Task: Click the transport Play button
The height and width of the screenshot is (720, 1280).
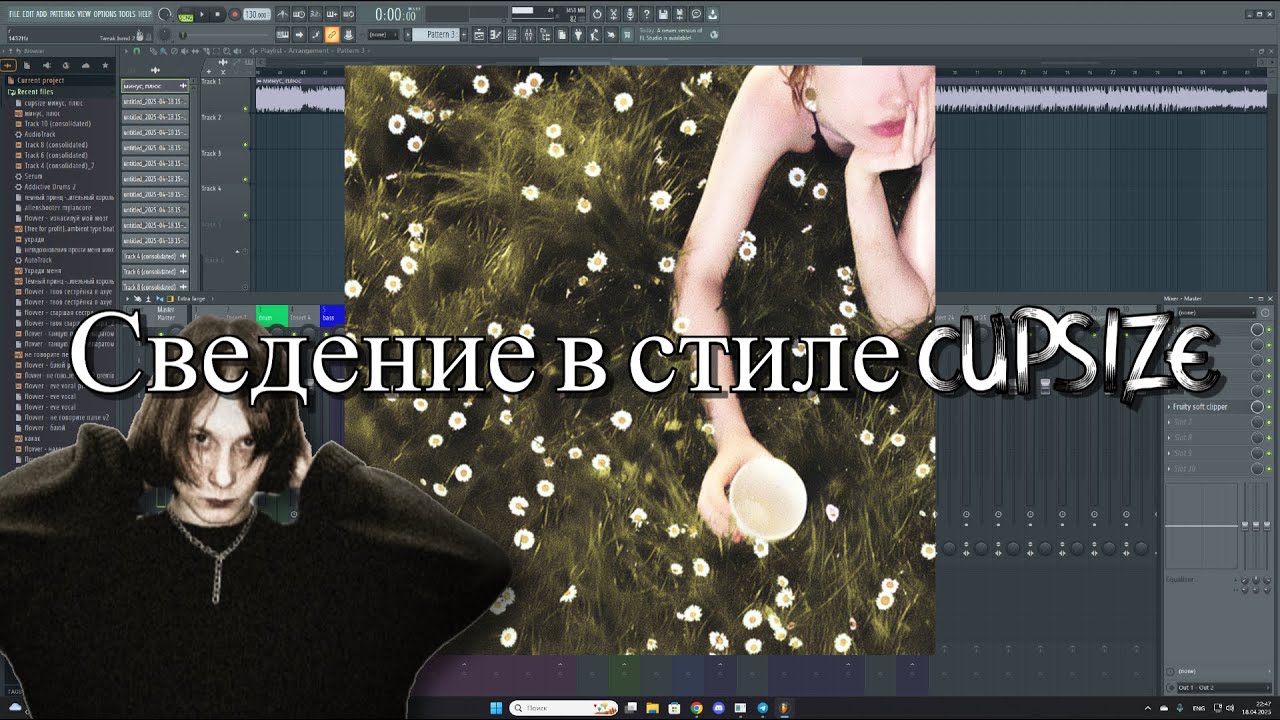Action: coord(202,15)
